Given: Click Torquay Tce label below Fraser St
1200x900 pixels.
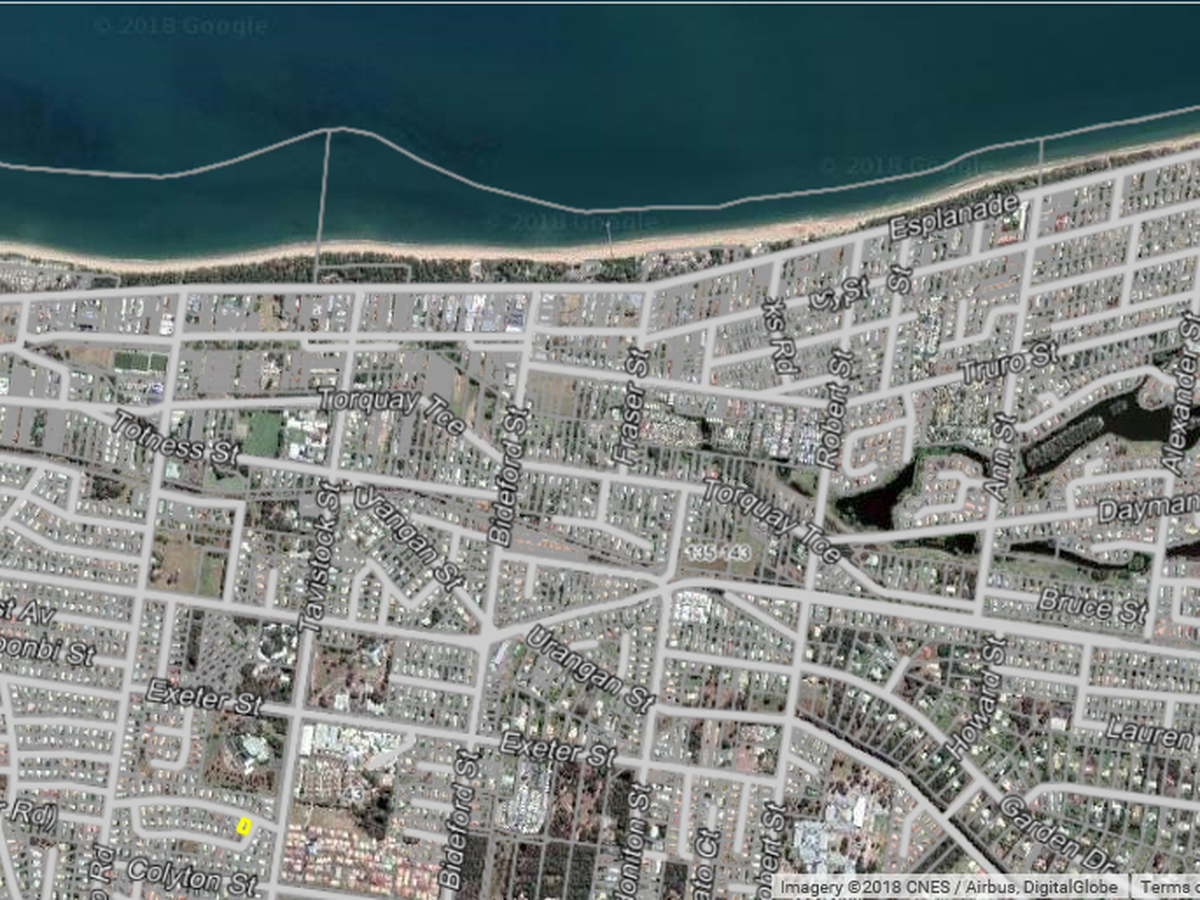Looking at the screenshot, I should click(x=771, y=519).
